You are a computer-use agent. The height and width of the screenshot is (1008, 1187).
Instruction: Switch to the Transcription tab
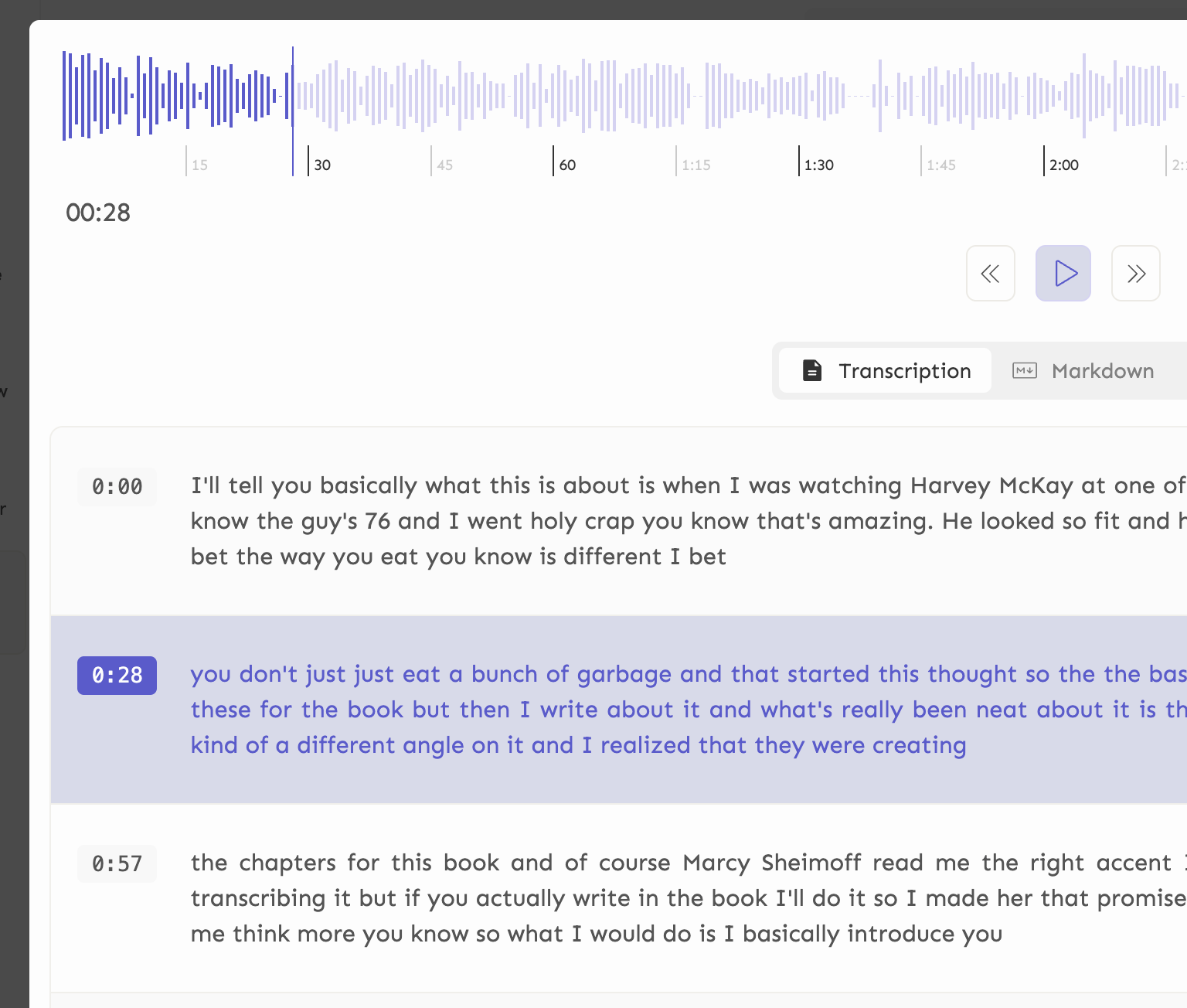(886, 371)
